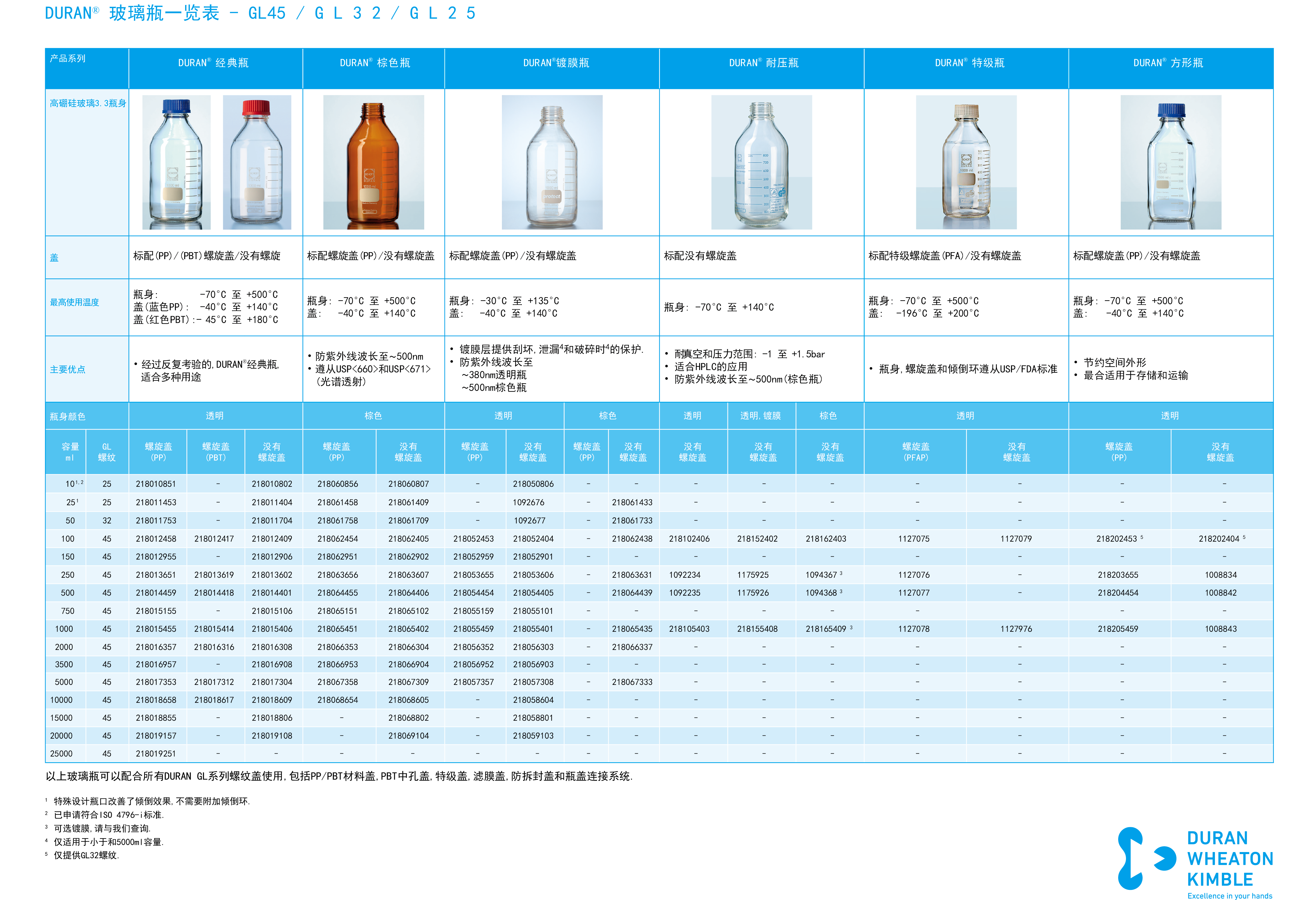Click the sentence beginning '以上玻璃瓶可以配合'
The height and width of the screenshot is (900, 1316).
tap(339, 777)
